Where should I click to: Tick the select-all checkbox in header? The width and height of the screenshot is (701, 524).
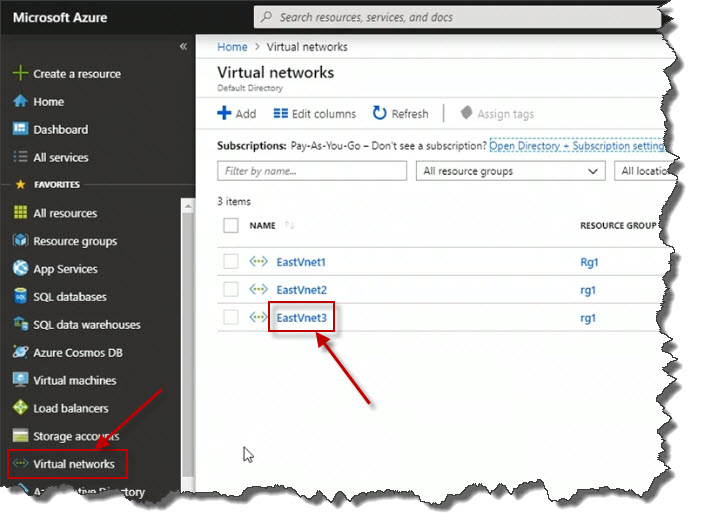(x=231, y=225)
